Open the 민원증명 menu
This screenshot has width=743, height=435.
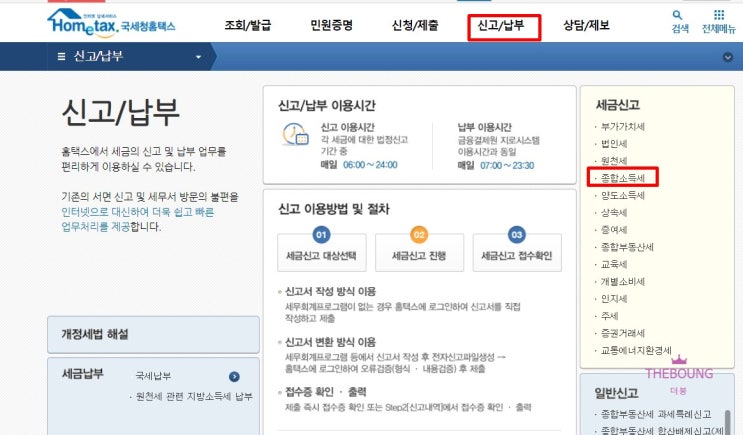point(331,25)
